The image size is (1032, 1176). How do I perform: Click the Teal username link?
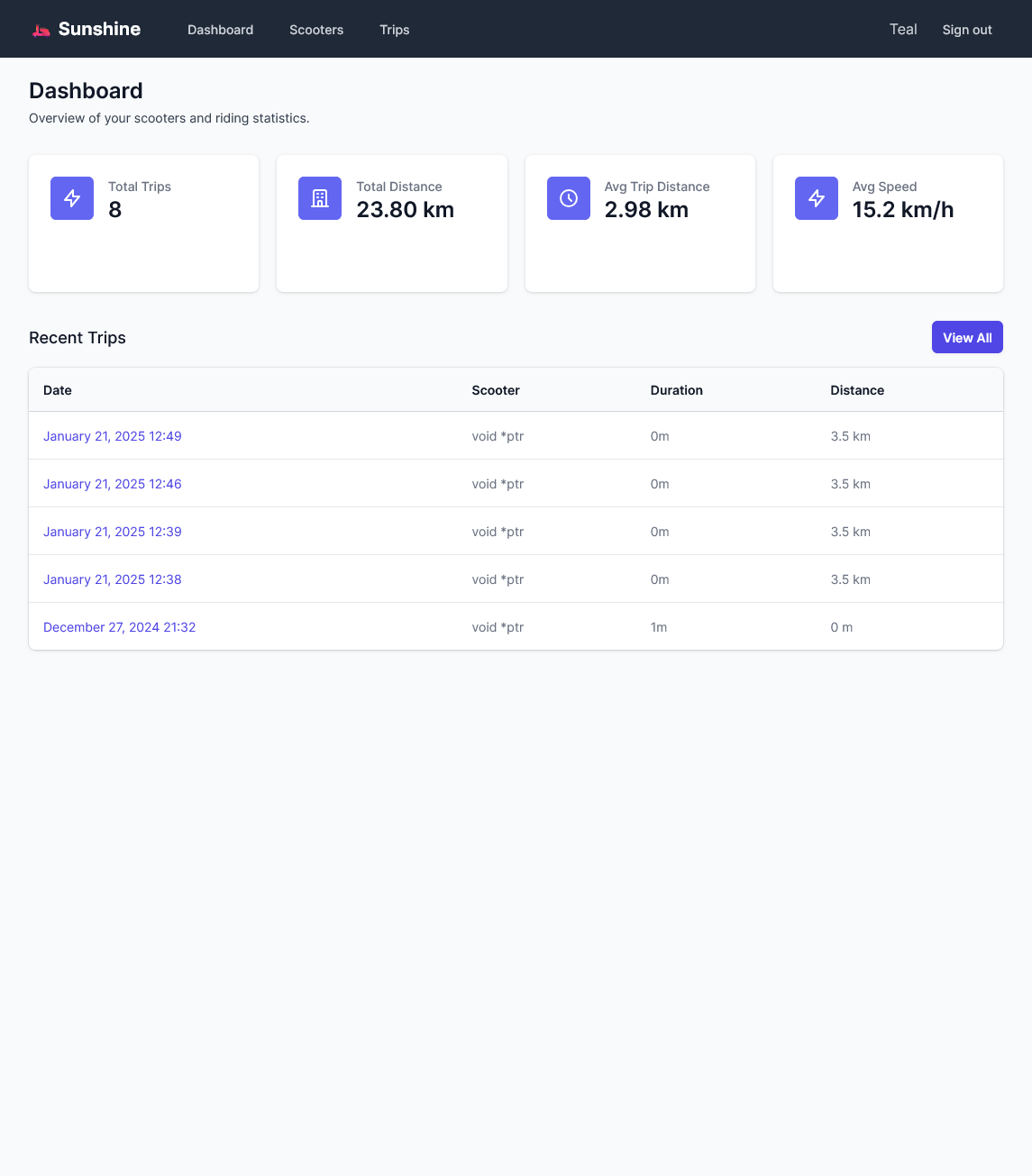click(x=903, y=29)
